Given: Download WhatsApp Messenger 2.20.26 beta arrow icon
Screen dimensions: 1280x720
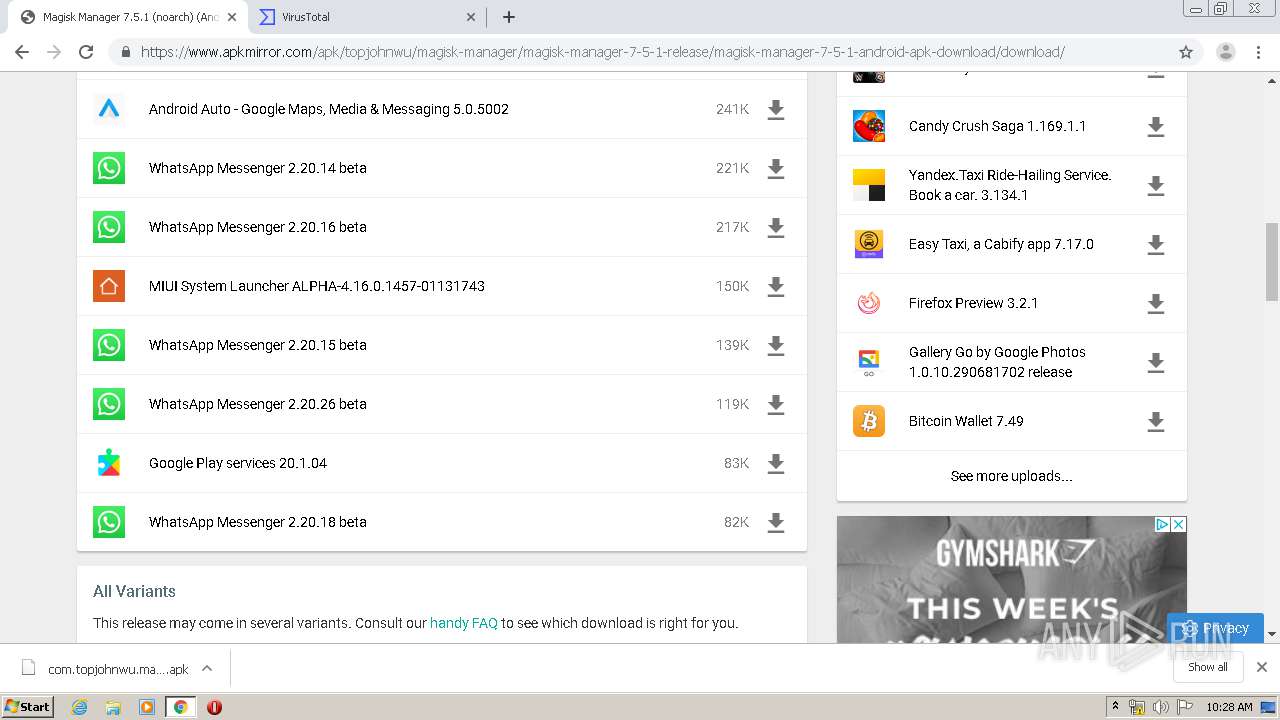Looking at the screenshot, I should (x=775, y=405).
